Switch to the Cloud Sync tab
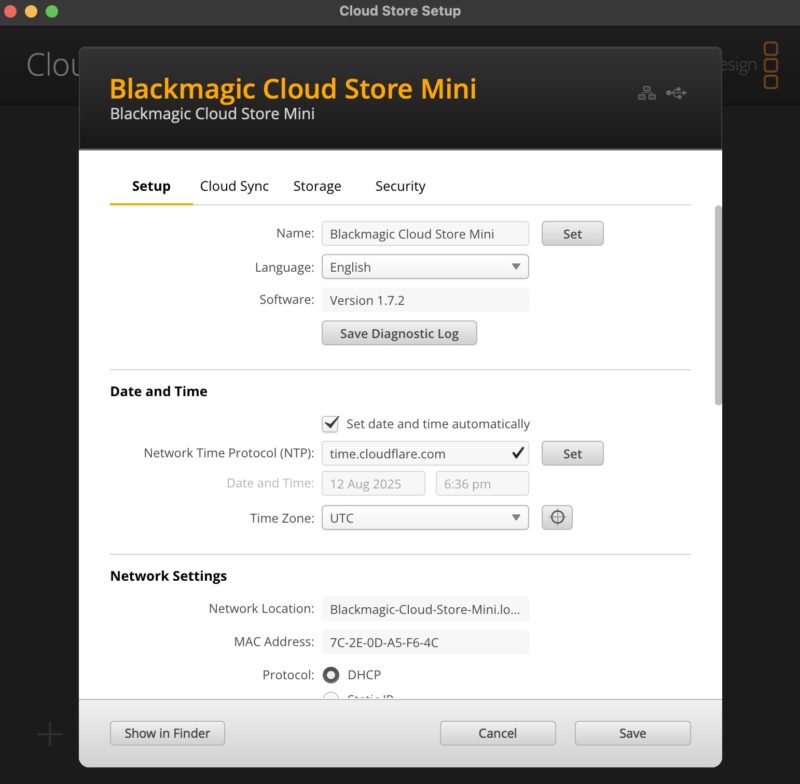The height and width of the screenshot is (784, 800). click(x=234, y=186)
